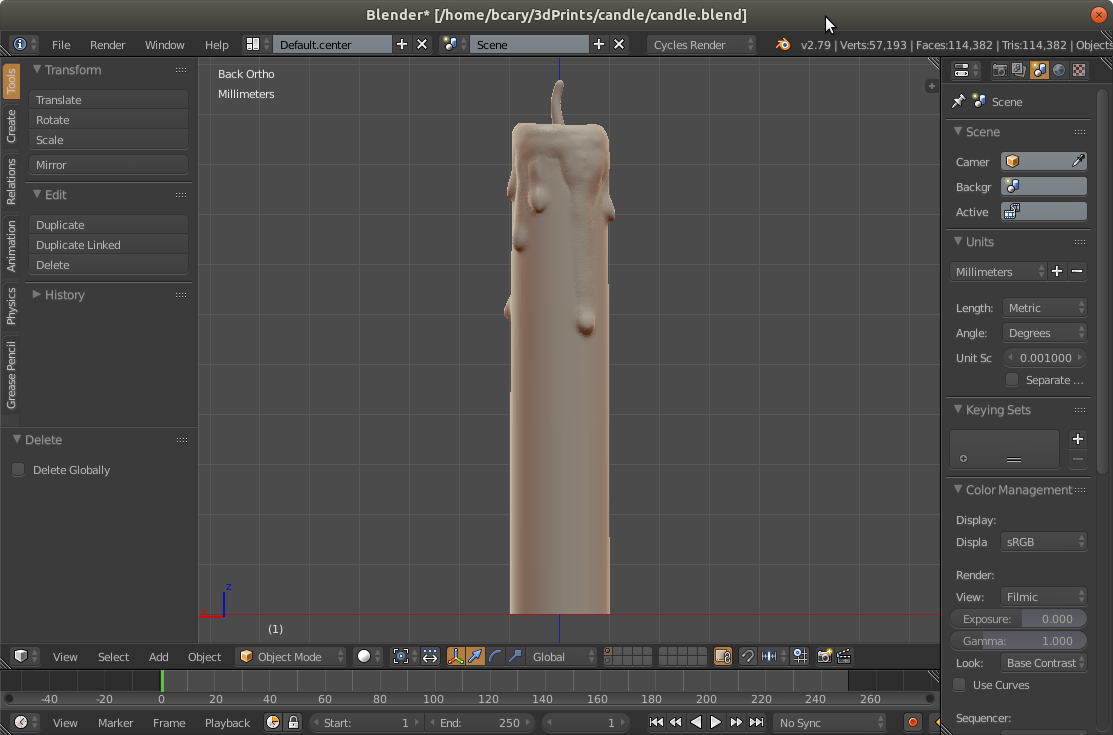The height and width of the screenshot is (735, 1113).
Task: Enable the translate manipulator arrow
Action: click(x=475, y=656)
